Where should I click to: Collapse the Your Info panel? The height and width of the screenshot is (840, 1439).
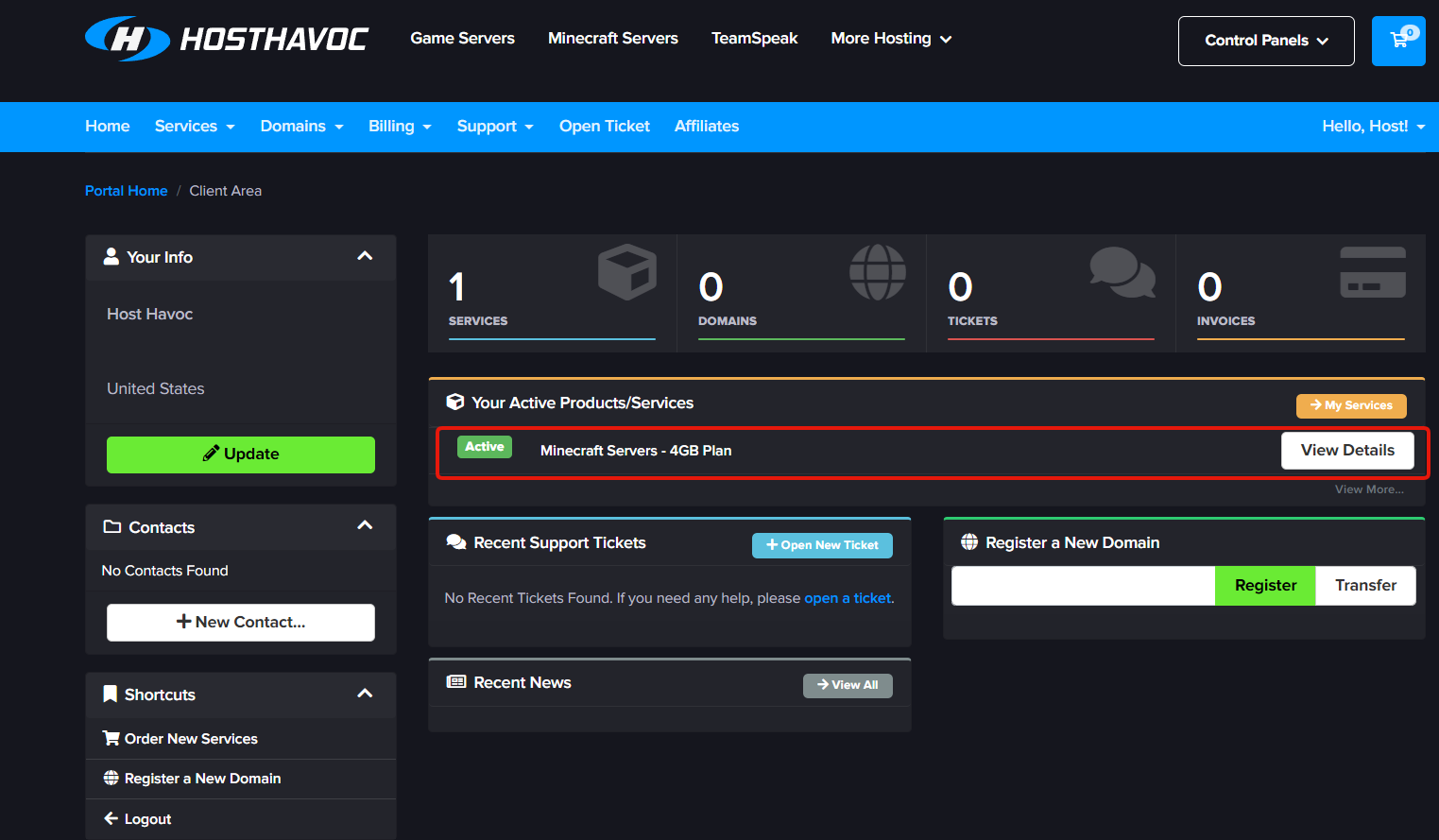tap(365, 256)
